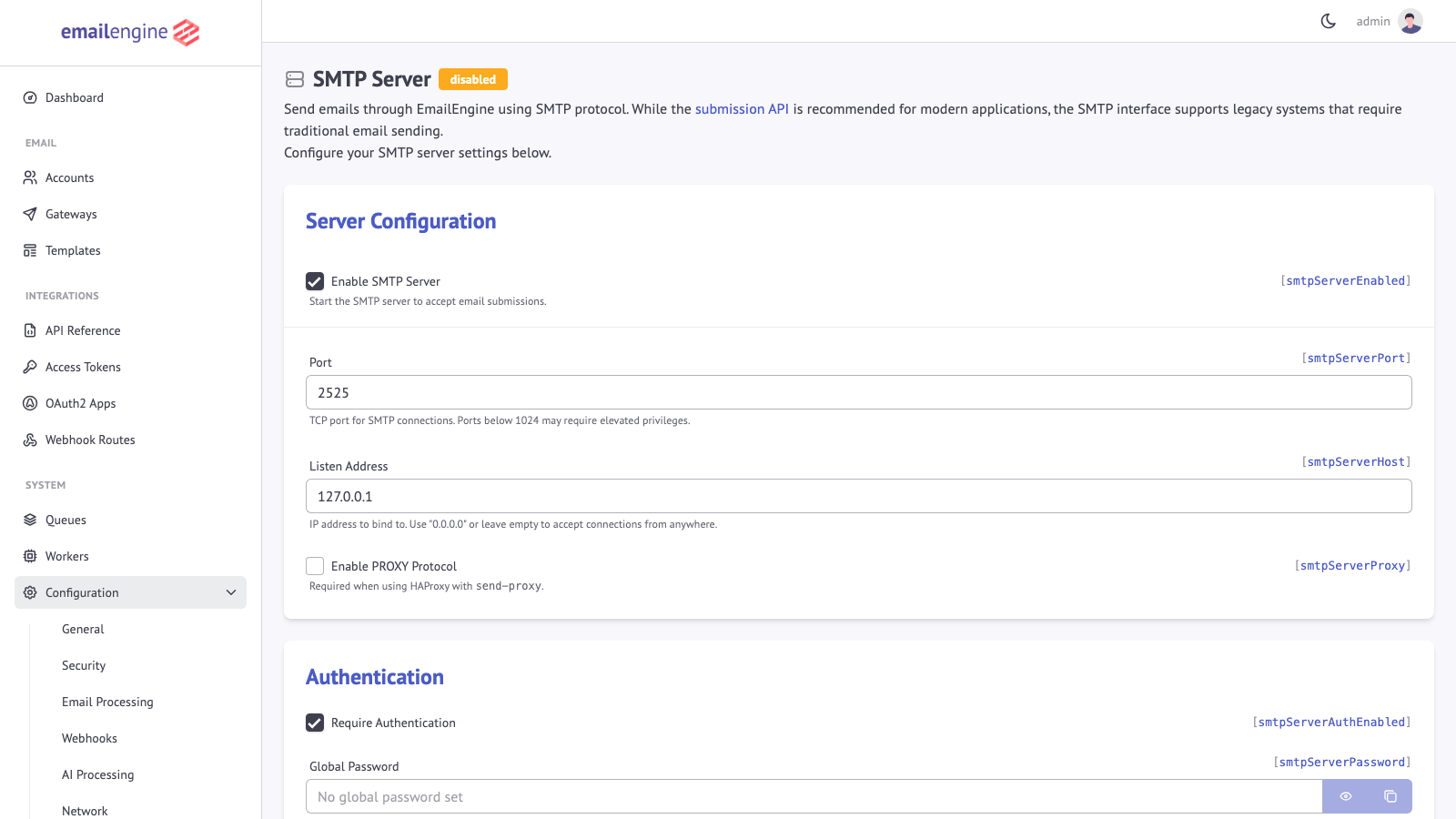Image resolution: width=1456 pixels, height=819 pixels.
Task: Uncheck Require Authentication checkbox
Action: (x=315, y=723)
